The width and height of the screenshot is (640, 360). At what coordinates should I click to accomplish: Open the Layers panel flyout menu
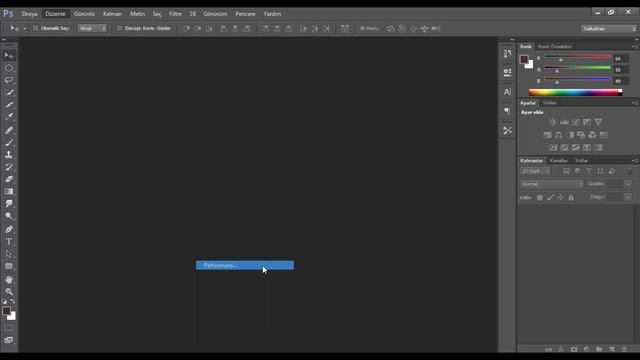(635, 161)
